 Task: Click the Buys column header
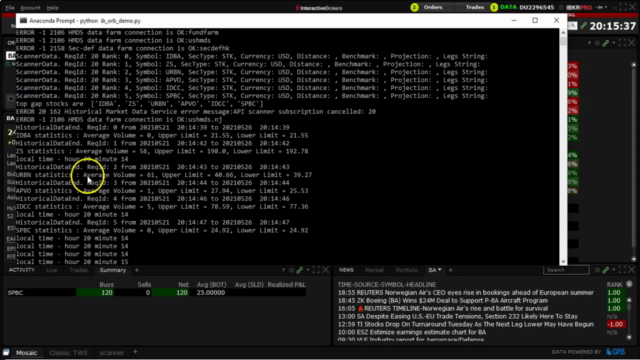tap(107, 284)
